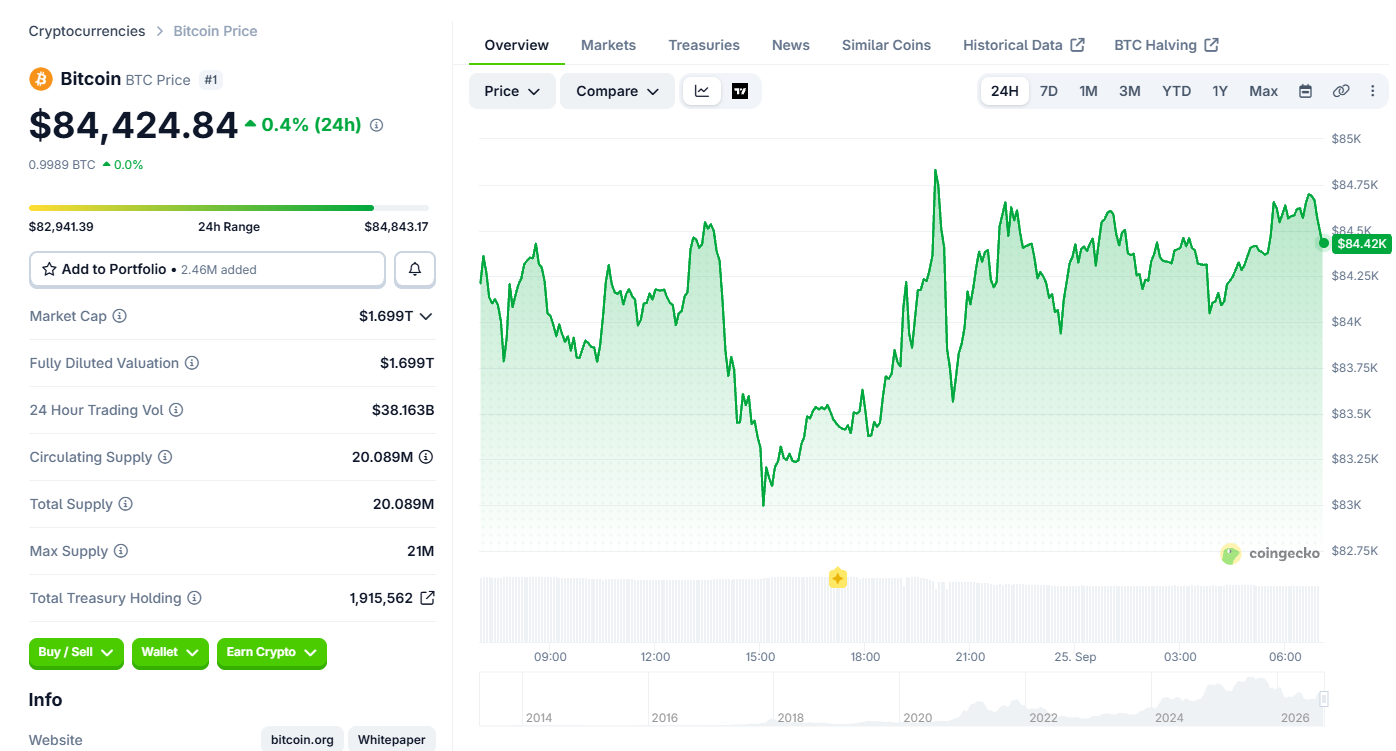The image size is (1396, 751).
Task: Switch to the Treasuries tab
Action: pos(704,45)
